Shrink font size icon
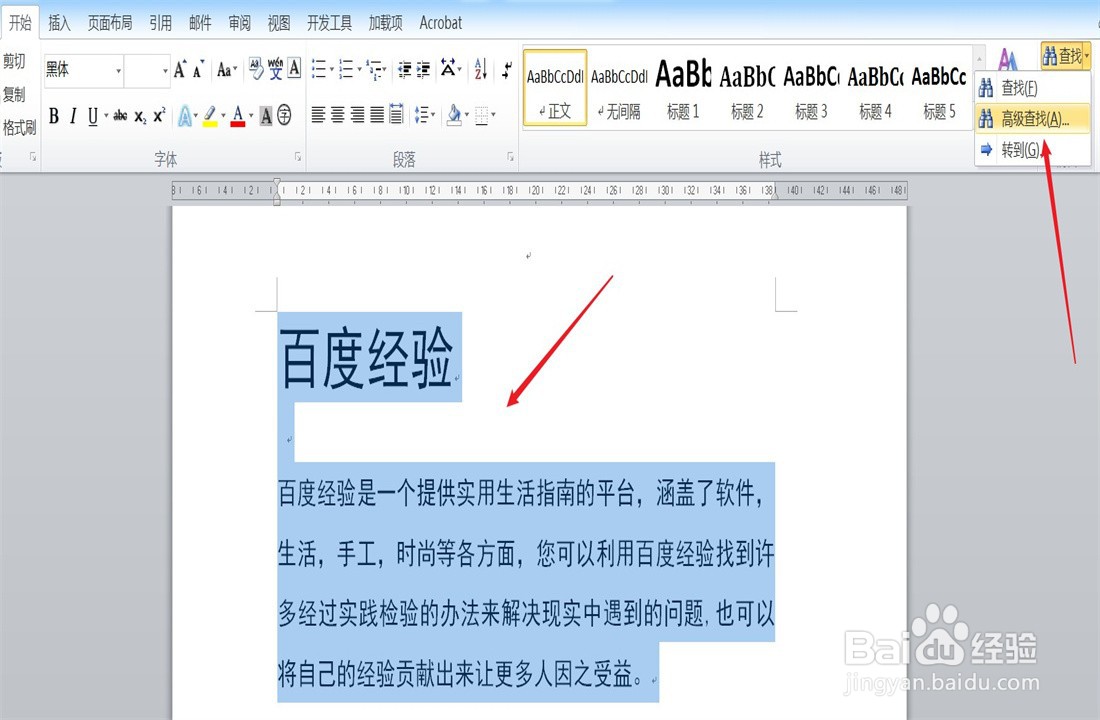Screen dimensions: 1100x720 click(199, 69)
